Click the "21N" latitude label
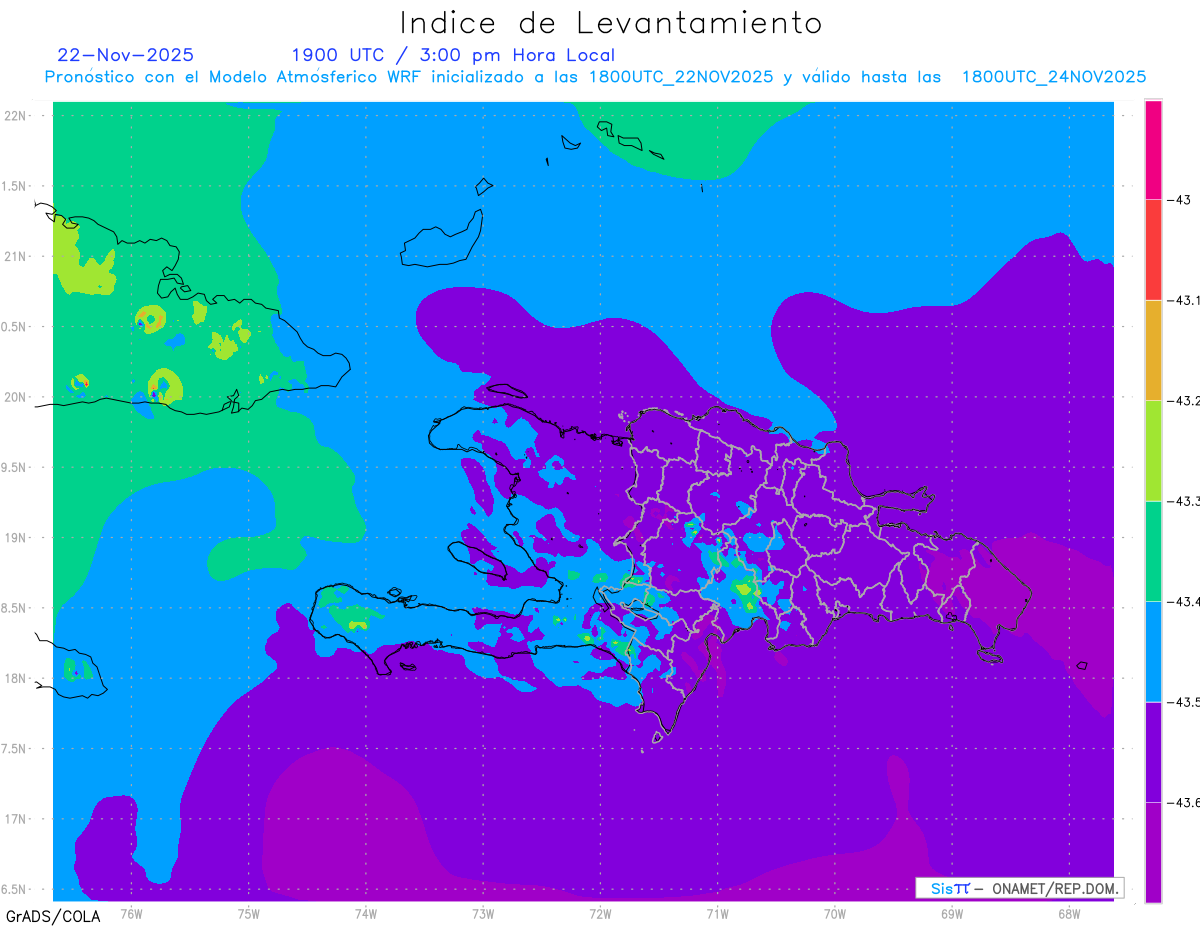Image resolution: width=1200 pixels, height=927 pixels. coord(15,256)
